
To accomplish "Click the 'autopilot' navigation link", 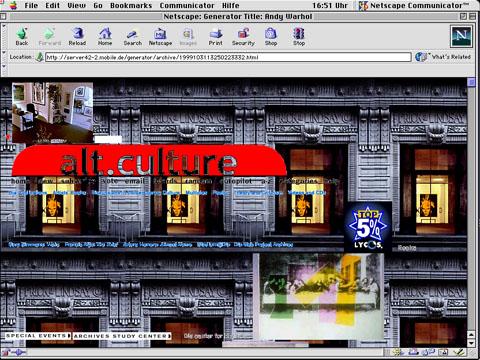I will [236, 181].
